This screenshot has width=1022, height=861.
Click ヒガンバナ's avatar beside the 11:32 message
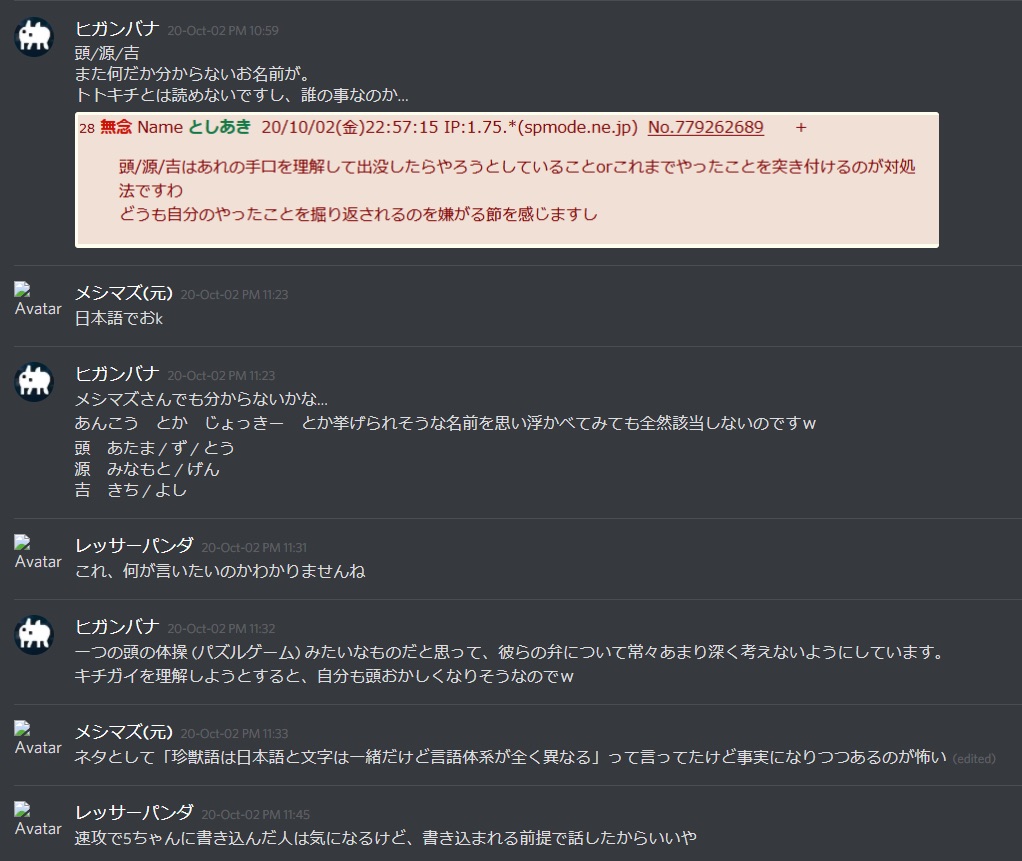point(34,635)
